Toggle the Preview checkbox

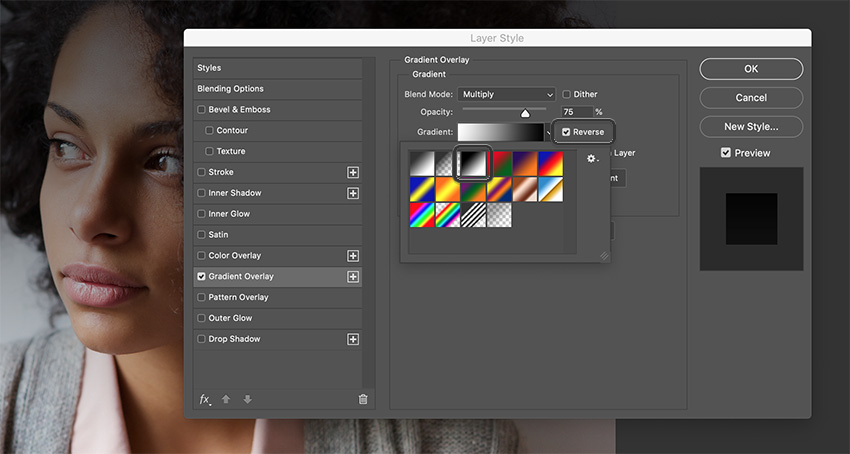[x=726, y=153]
